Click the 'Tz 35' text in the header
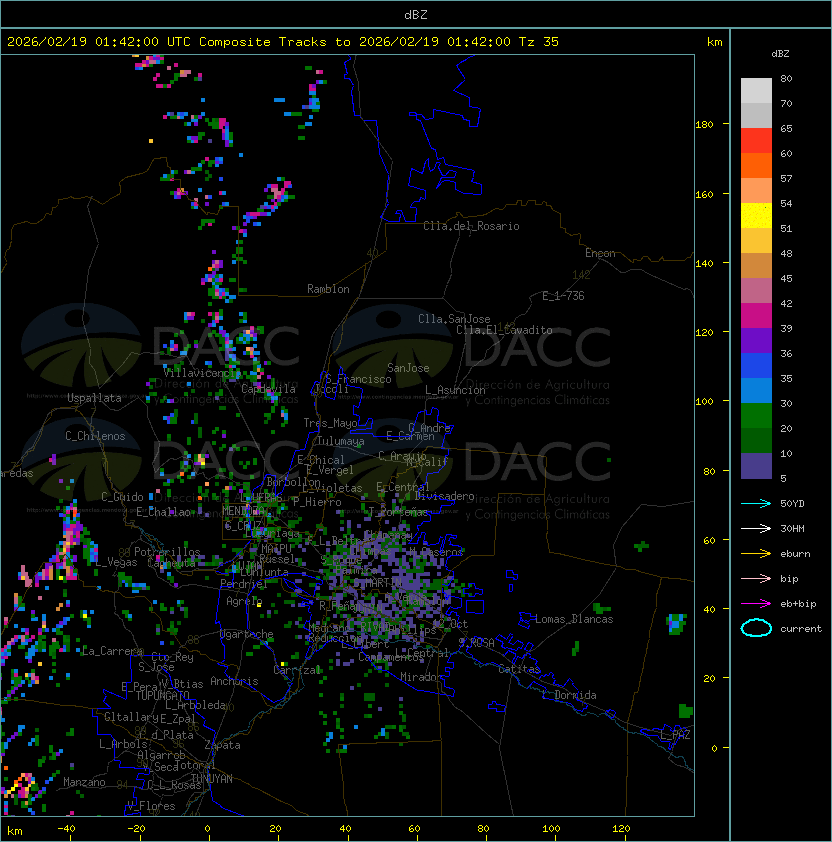The height and width of the screenshot is (842, 832). point(539,42)
